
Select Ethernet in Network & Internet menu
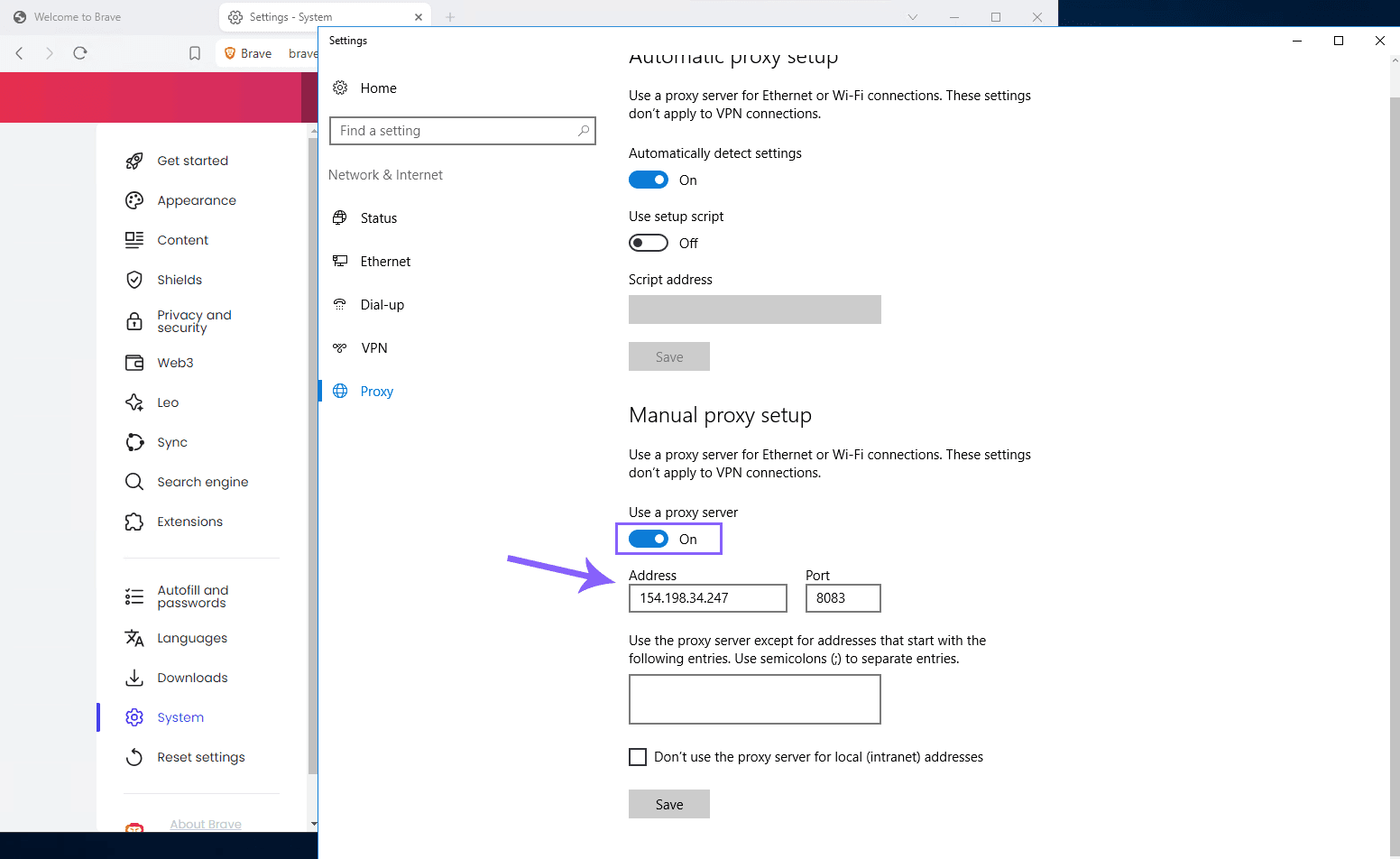coord(385,262)
